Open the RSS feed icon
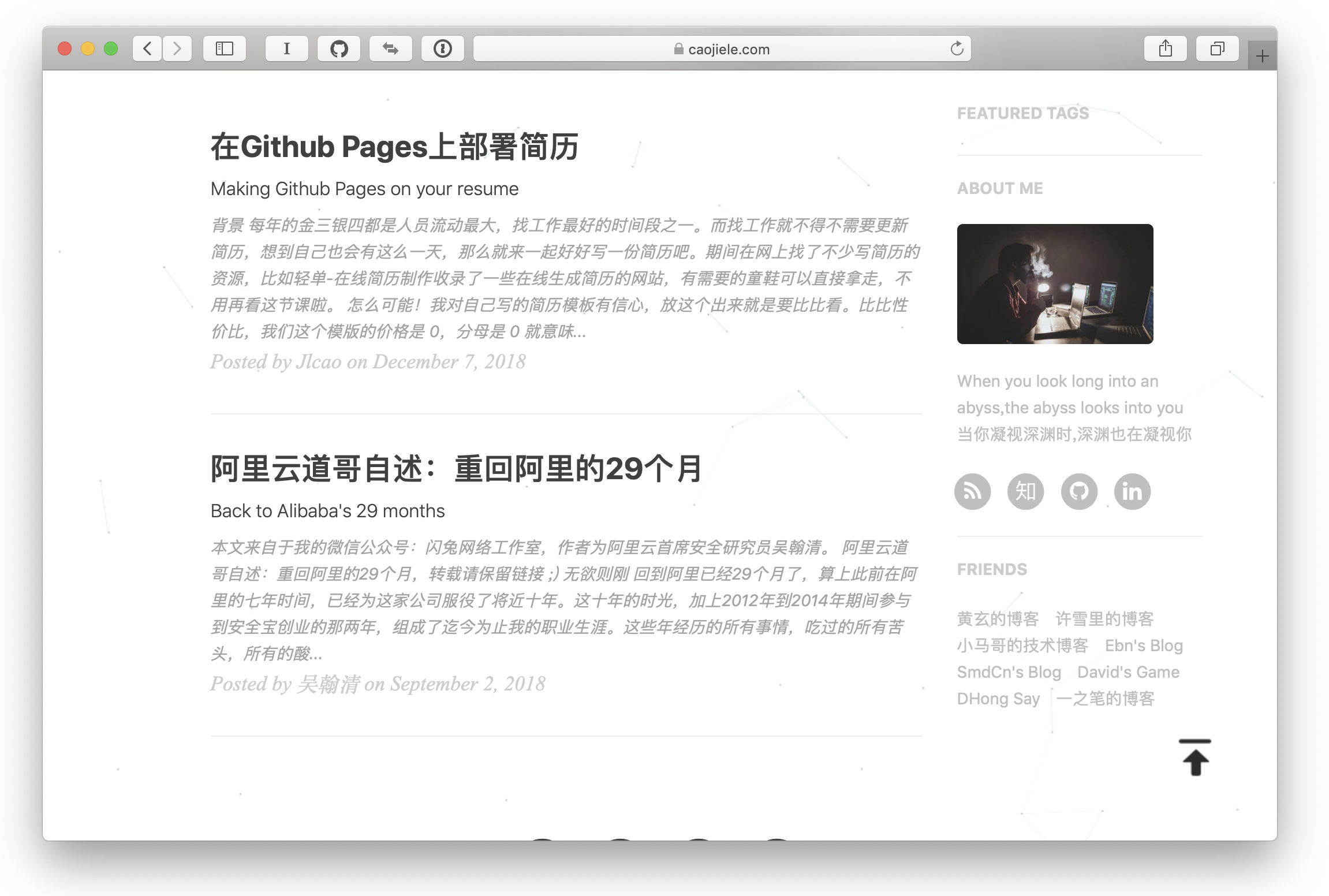 point(973,491)
